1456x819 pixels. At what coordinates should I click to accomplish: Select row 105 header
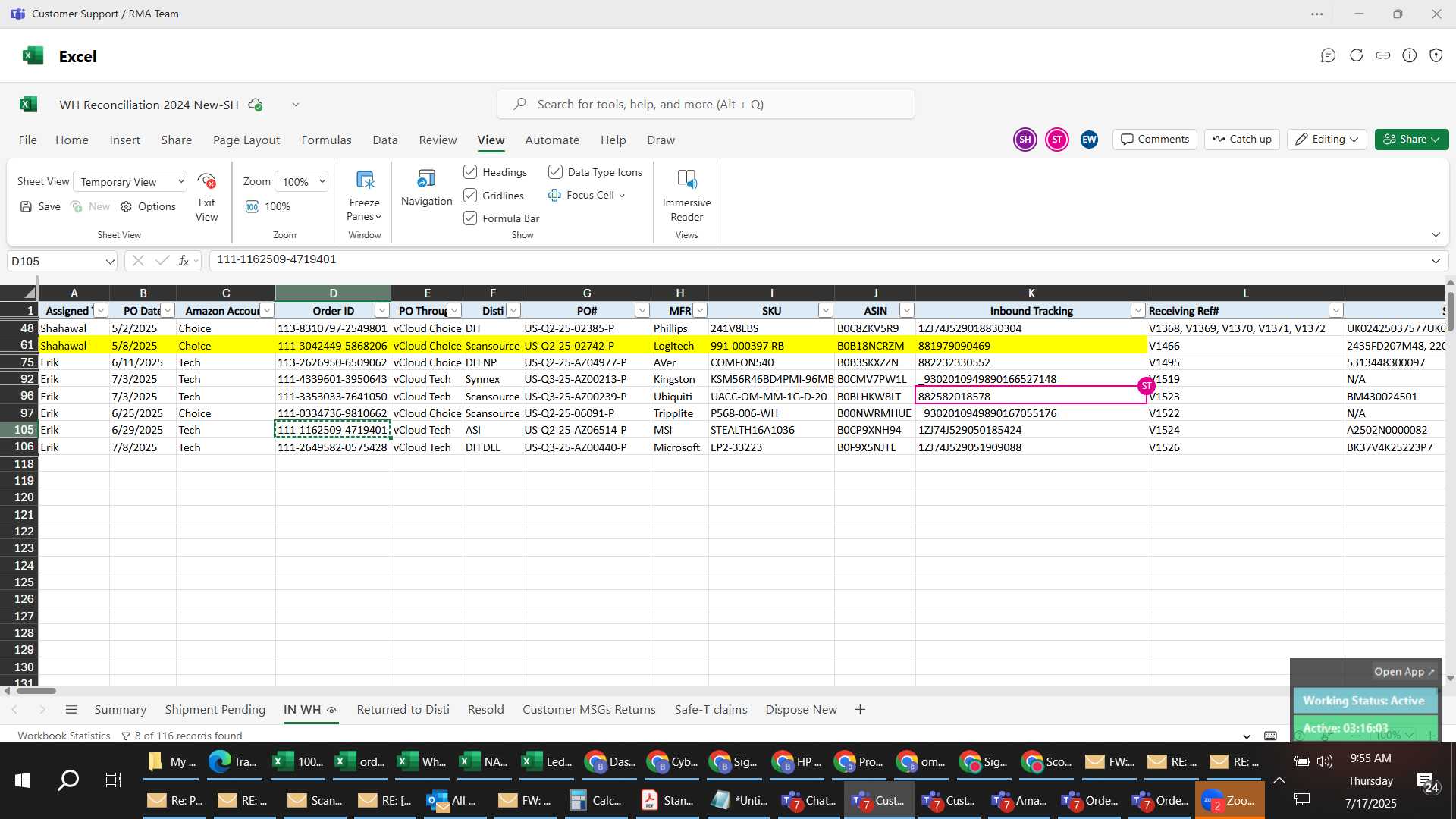click(x=19, y=430)
